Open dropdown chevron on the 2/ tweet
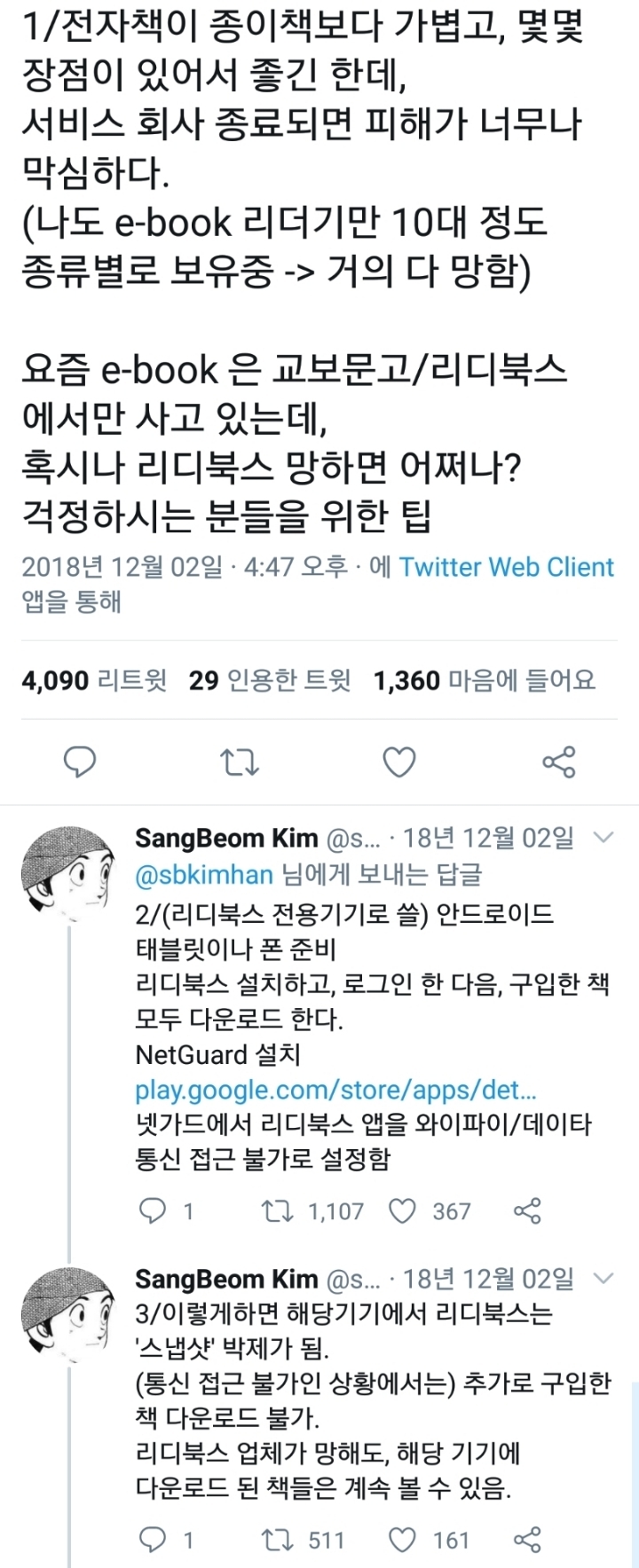 click(x=603, y=838)
